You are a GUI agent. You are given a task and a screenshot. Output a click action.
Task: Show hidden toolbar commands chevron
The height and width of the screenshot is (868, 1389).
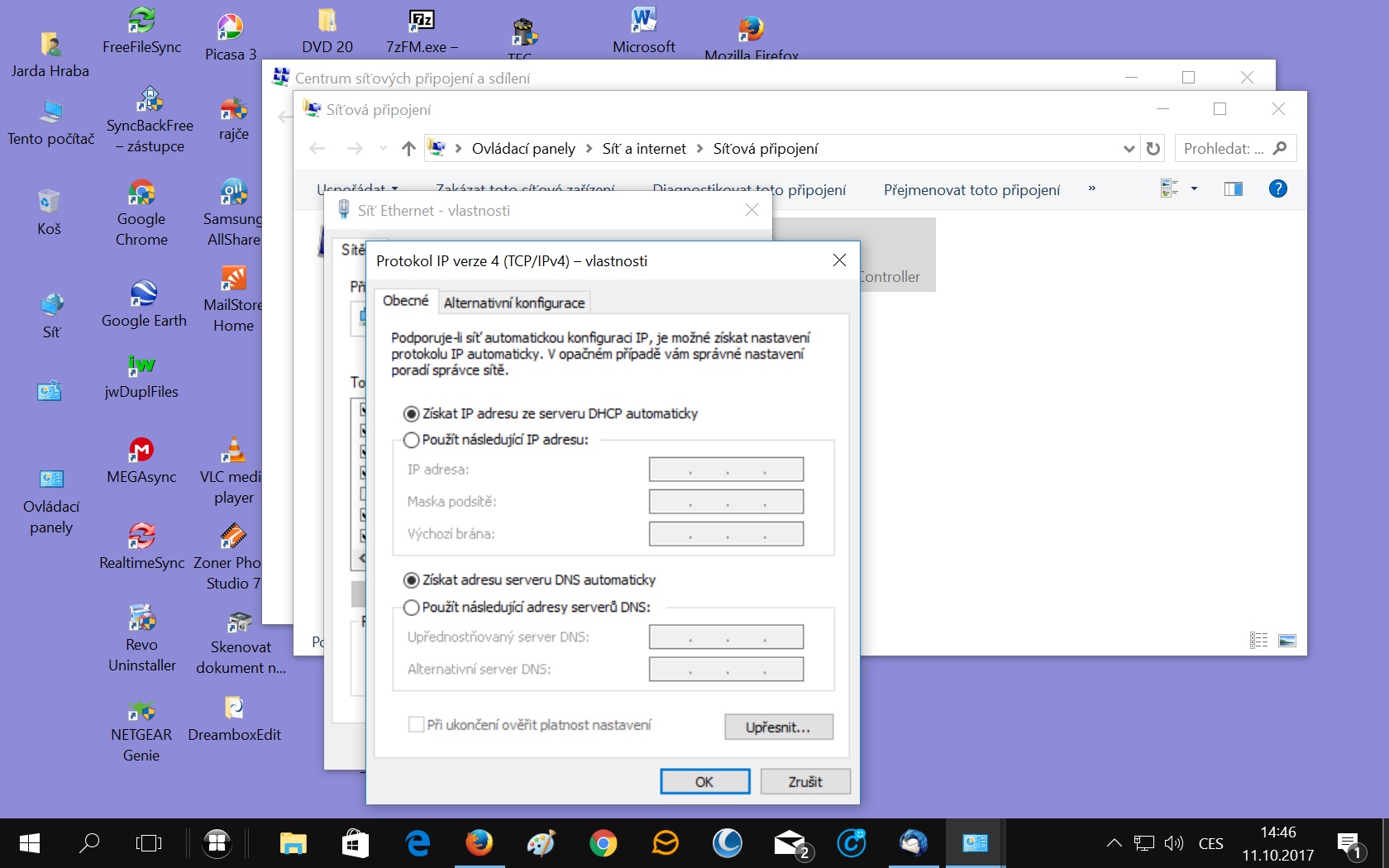point(1091,189)
